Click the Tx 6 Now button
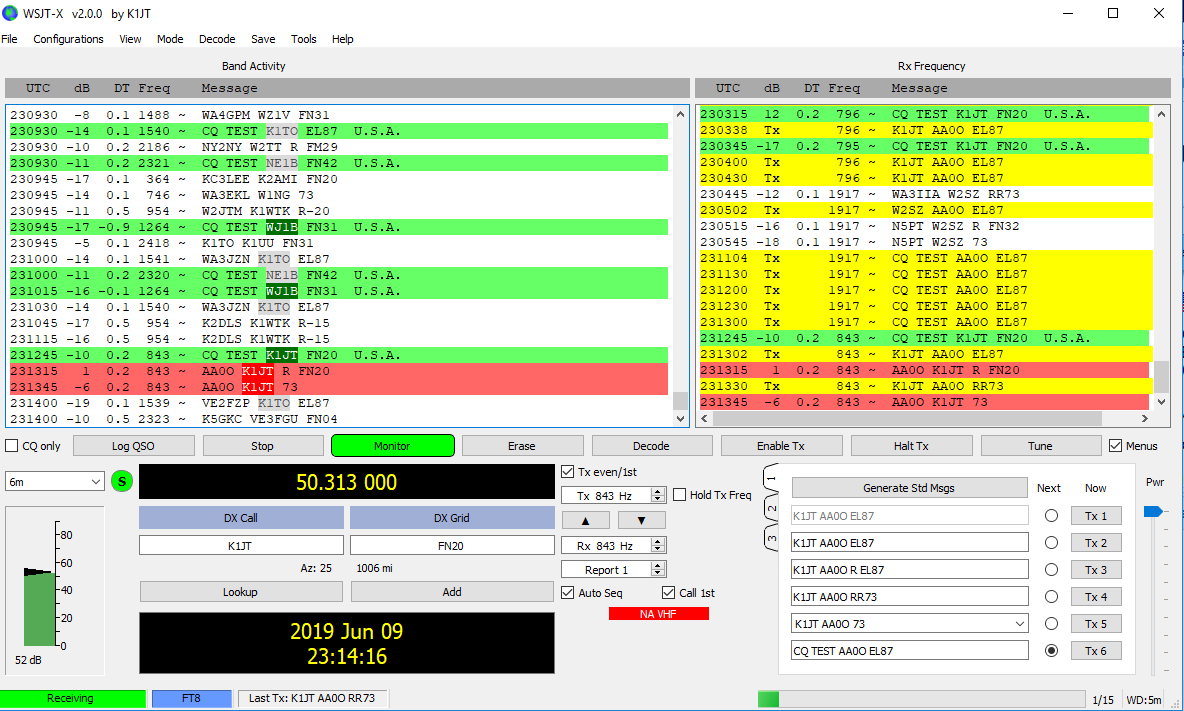Image resolution: width=1184 pixels, height=711 pixels. click(x=1096, y=651)
